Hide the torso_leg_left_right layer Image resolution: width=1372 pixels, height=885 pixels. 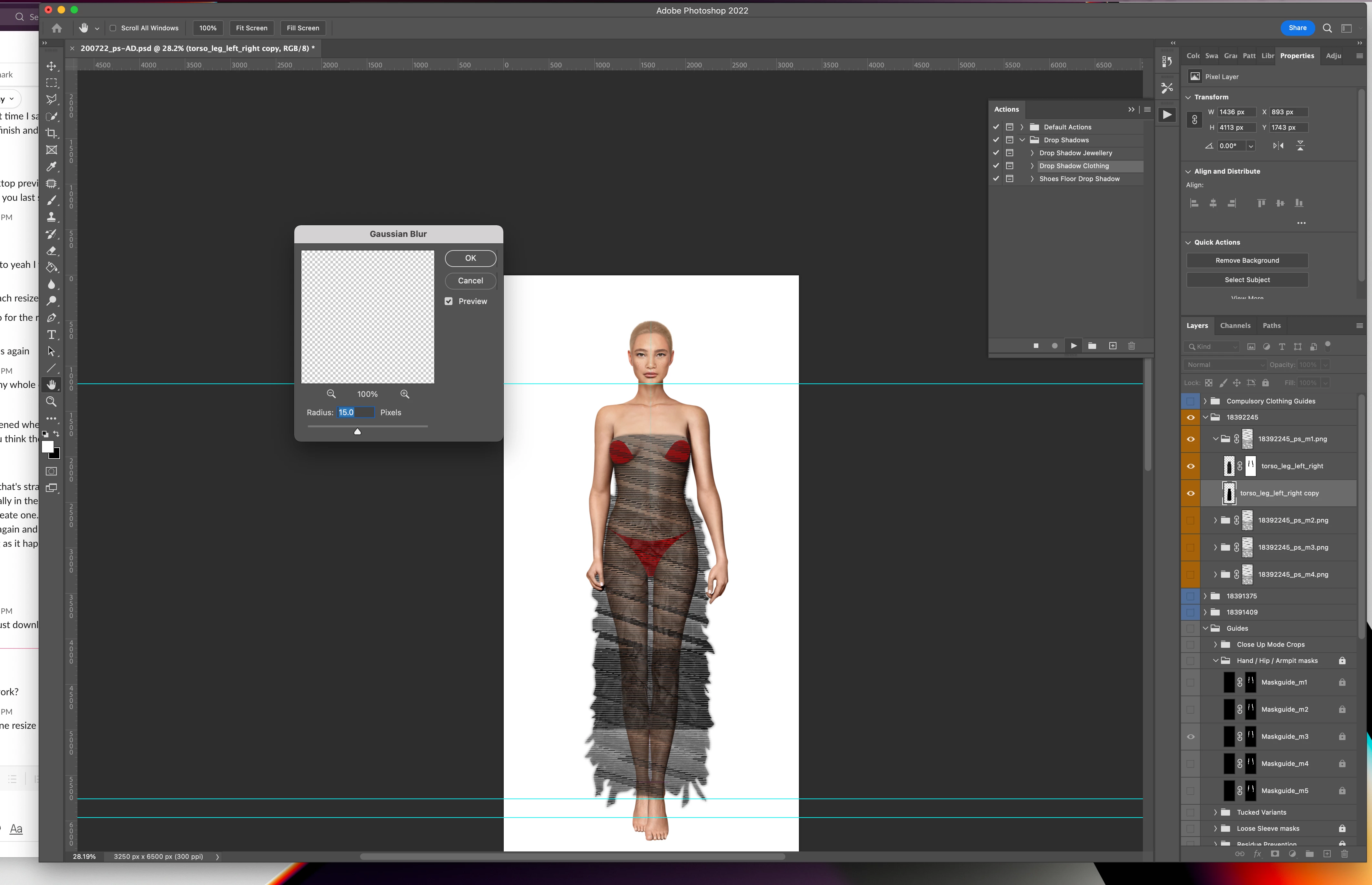1190,466
